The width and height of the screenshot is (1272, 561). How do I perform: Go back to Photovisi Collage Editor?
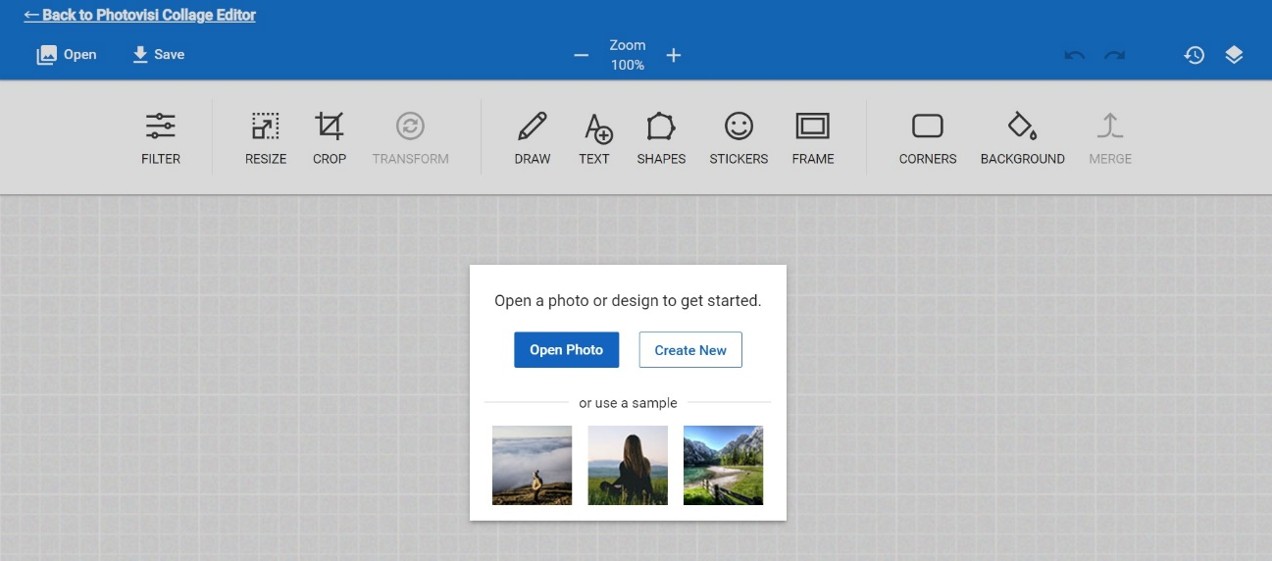click(x=140, y=15)
